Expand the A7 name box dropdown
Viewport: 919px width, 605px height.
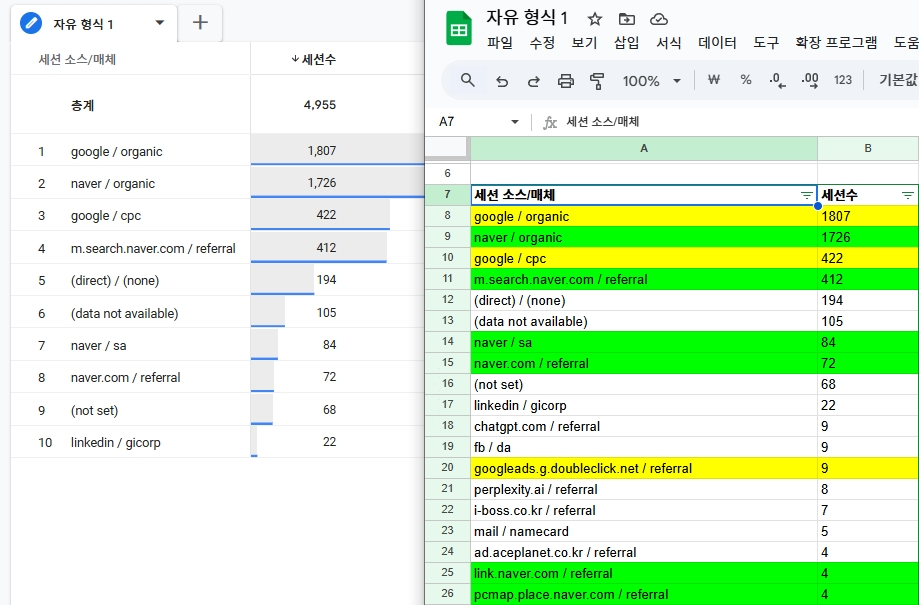click(515, 122)
